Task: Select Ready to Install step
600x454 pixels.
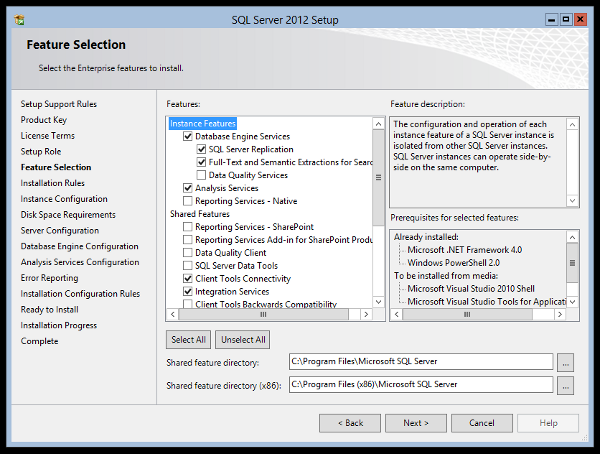Action: point(50,309)
